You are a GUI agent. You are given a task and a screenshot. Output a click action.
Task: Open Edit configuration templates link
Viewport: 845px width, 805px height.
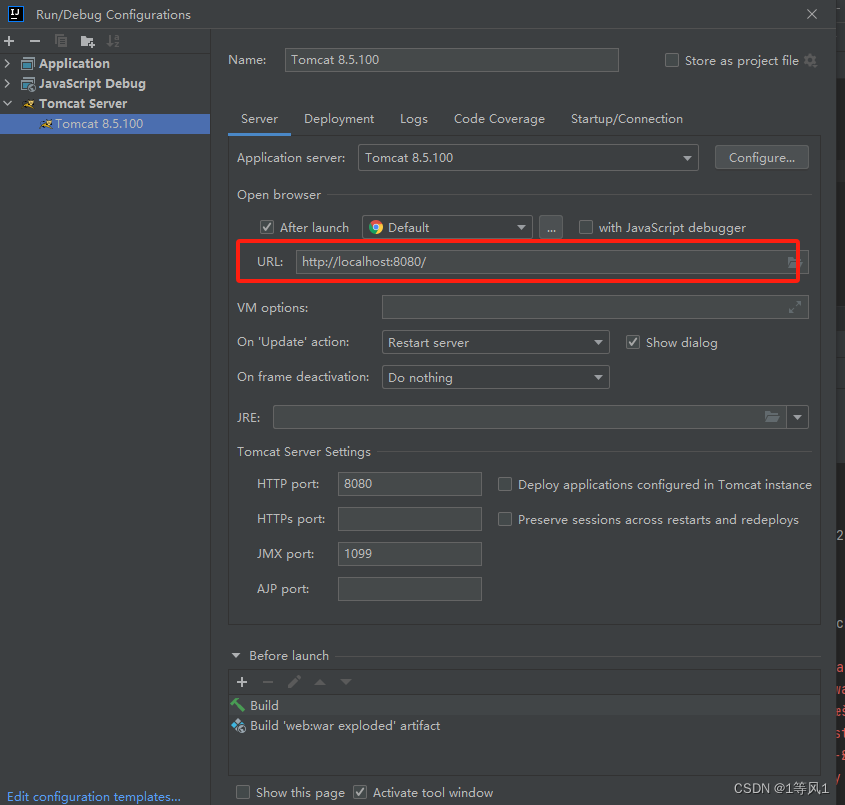pyautogui.click(x=94, y=796)
